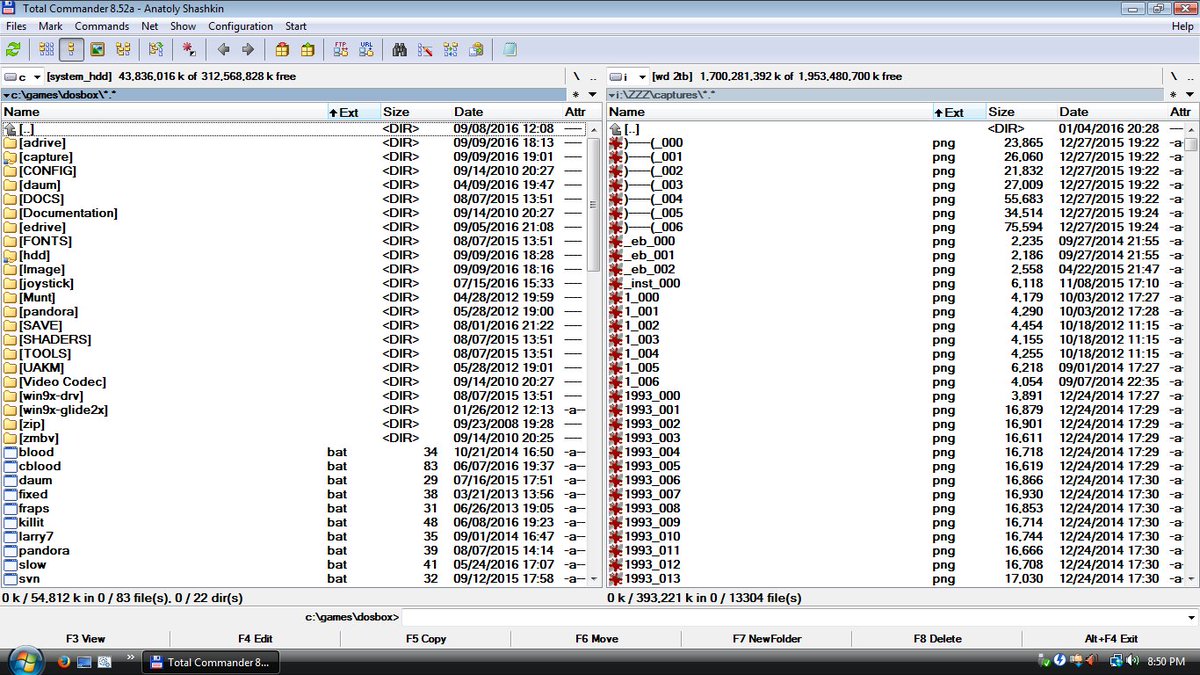Select the pandora bat file row
The width and height of the screenshot is (1200, 675).
click(292, 550)
